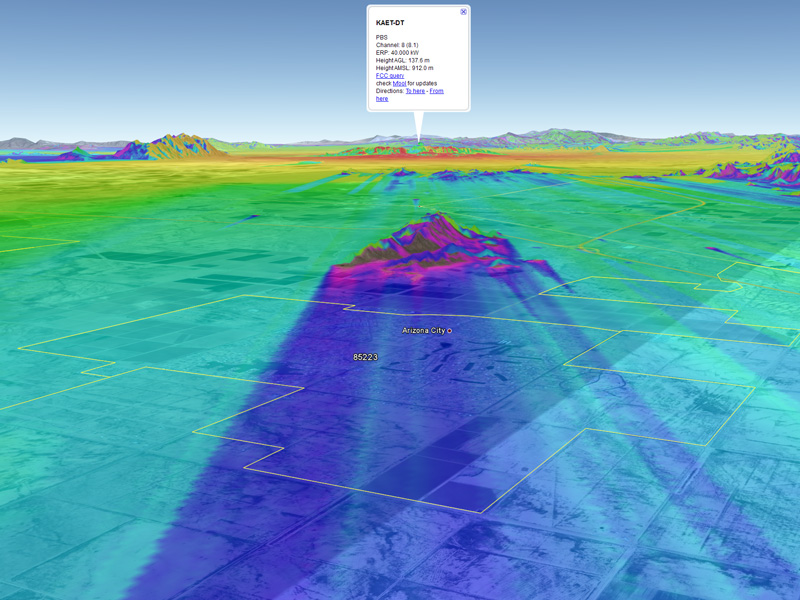800x600 pixels.
Task: Click the Arizona City map label
Action: [423, 330]
